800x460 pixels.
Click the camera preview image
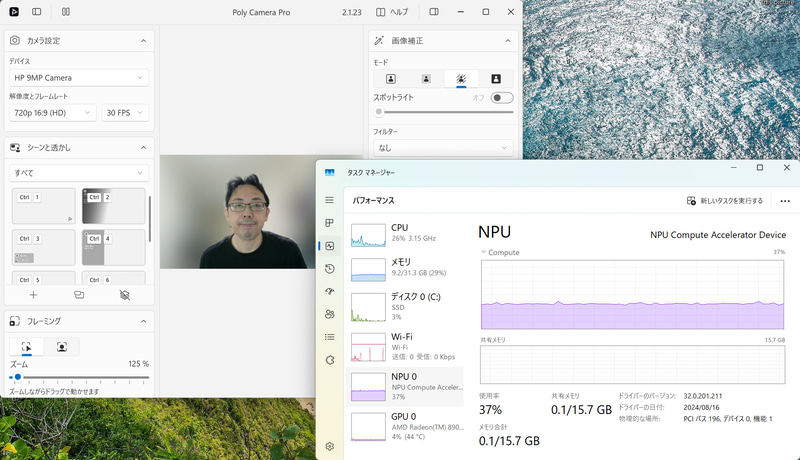pos(238,212)
